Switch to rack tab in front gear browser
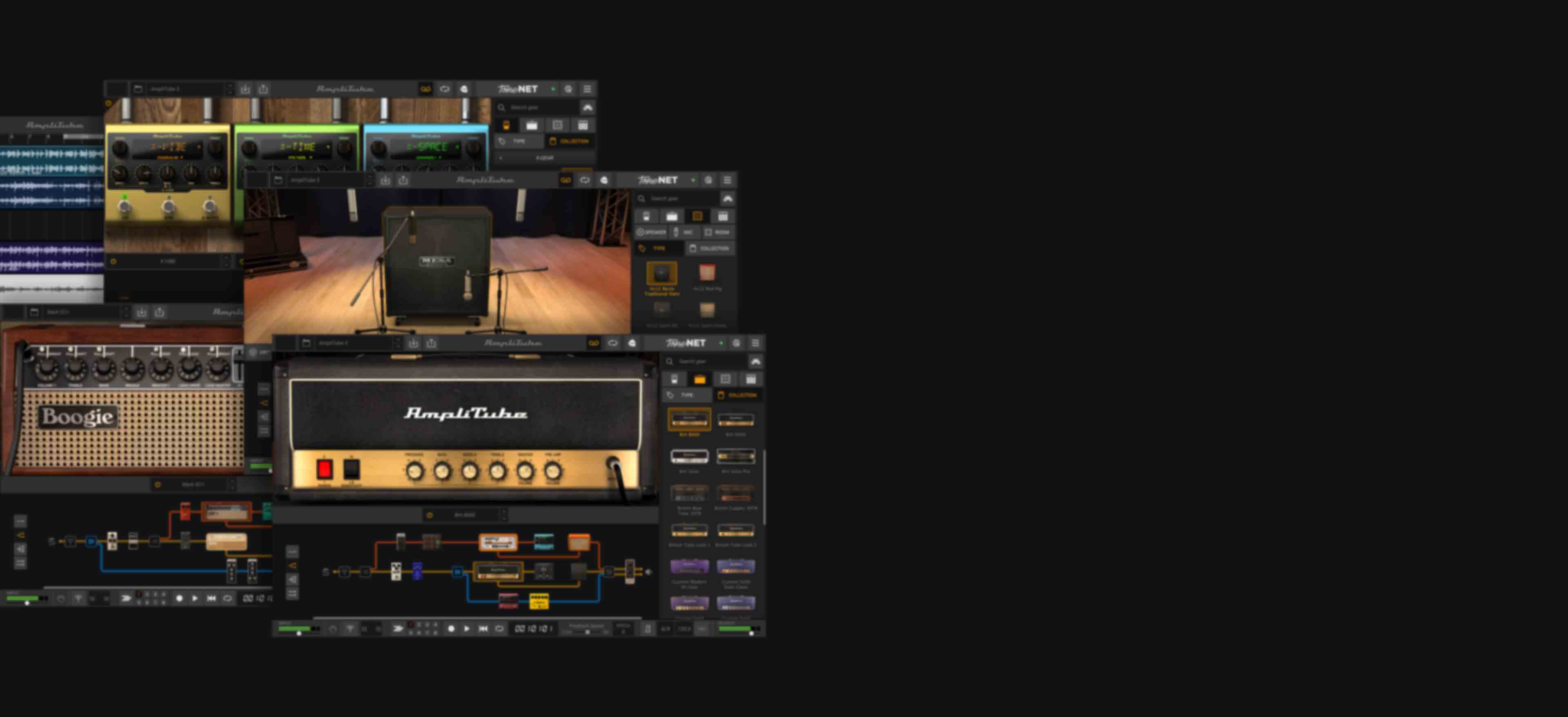This screenshot has height=717, width=1568. pos(751,380)
